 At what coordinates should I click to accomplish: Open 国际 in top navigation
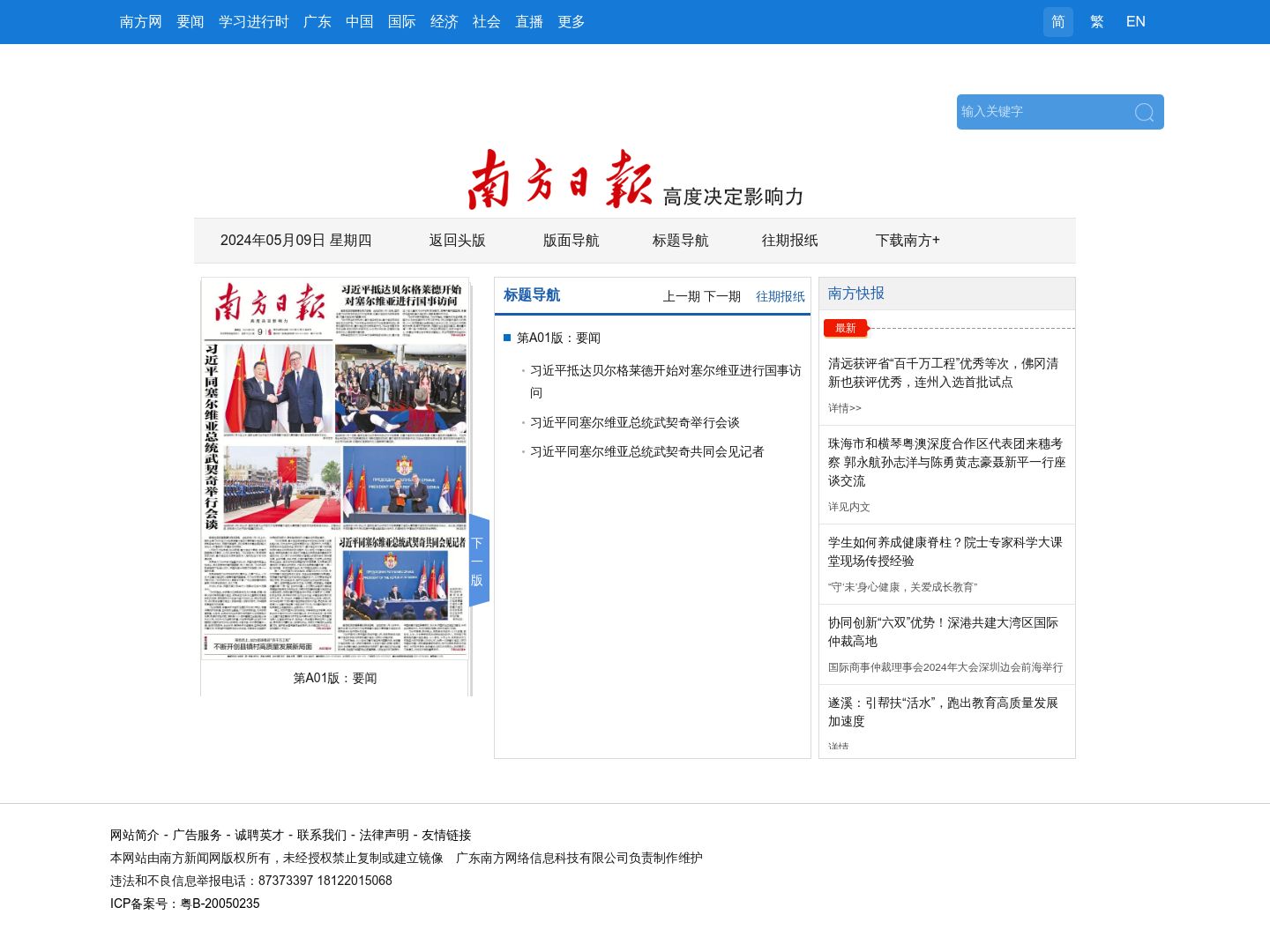click(402, 22)
